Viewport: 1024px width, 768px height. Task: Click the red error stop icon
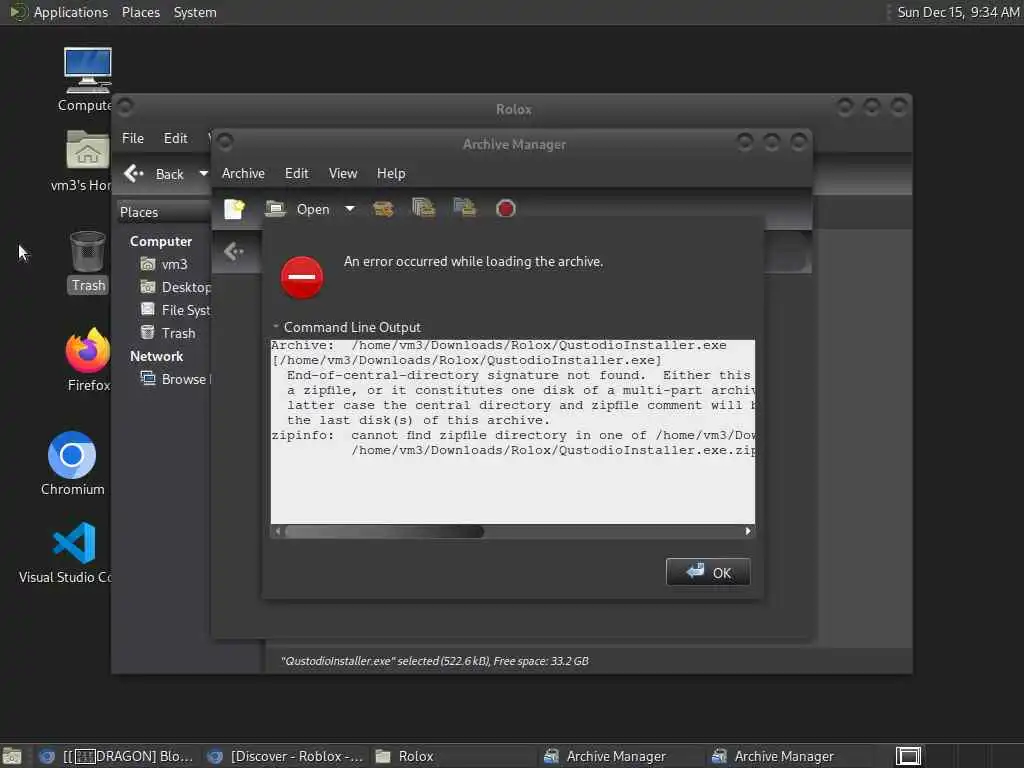[302, 277]
